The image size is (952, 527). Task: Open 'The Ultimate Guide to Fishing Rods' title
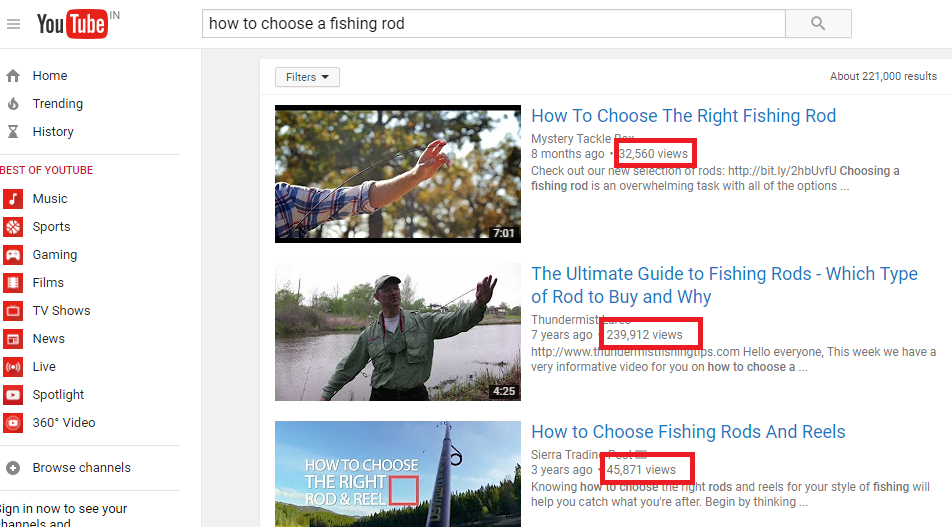click(x=724, y=285)
